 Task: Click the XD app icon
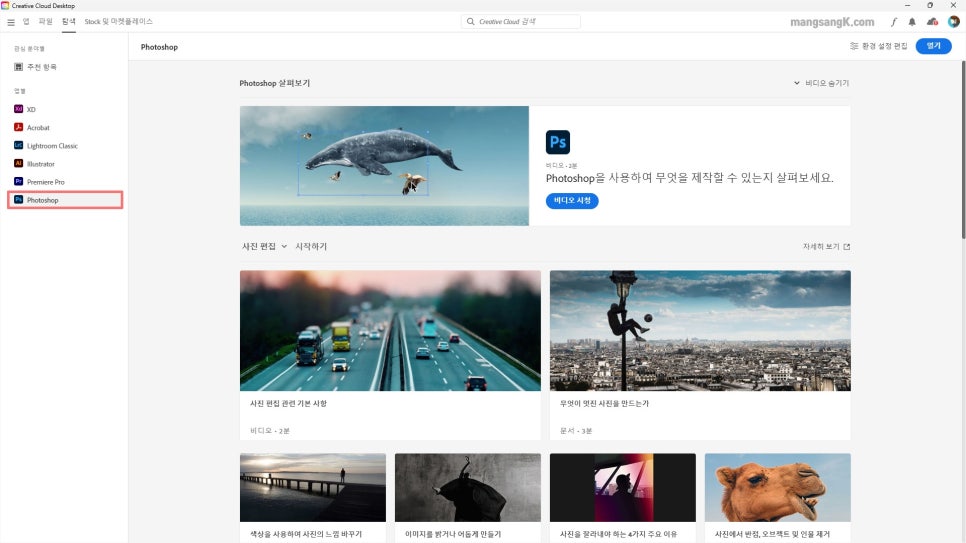click(x=18, y=109)
